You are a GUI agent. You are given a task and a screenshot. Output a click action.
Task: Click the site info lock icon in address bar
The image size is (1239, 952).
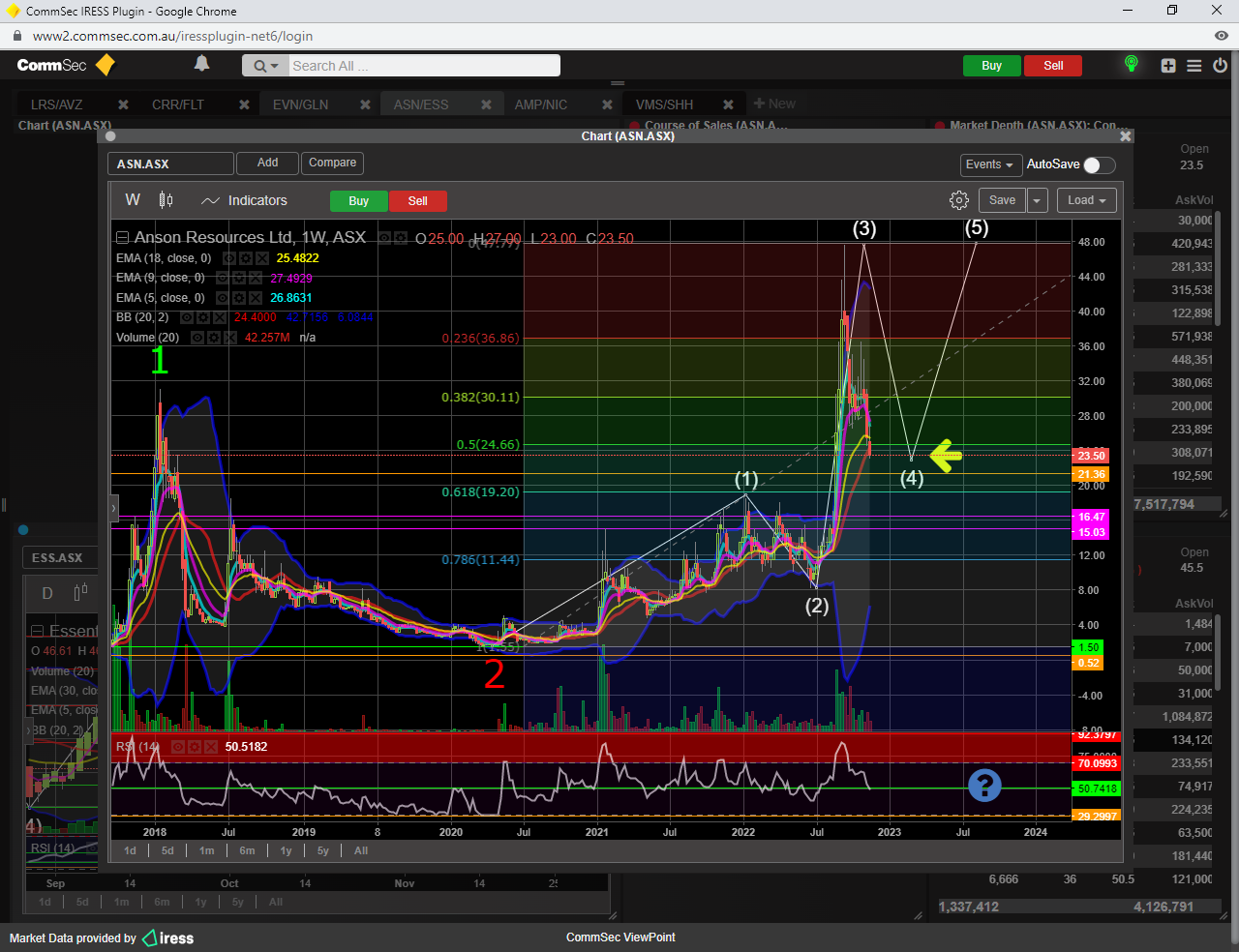click(16, 36)
